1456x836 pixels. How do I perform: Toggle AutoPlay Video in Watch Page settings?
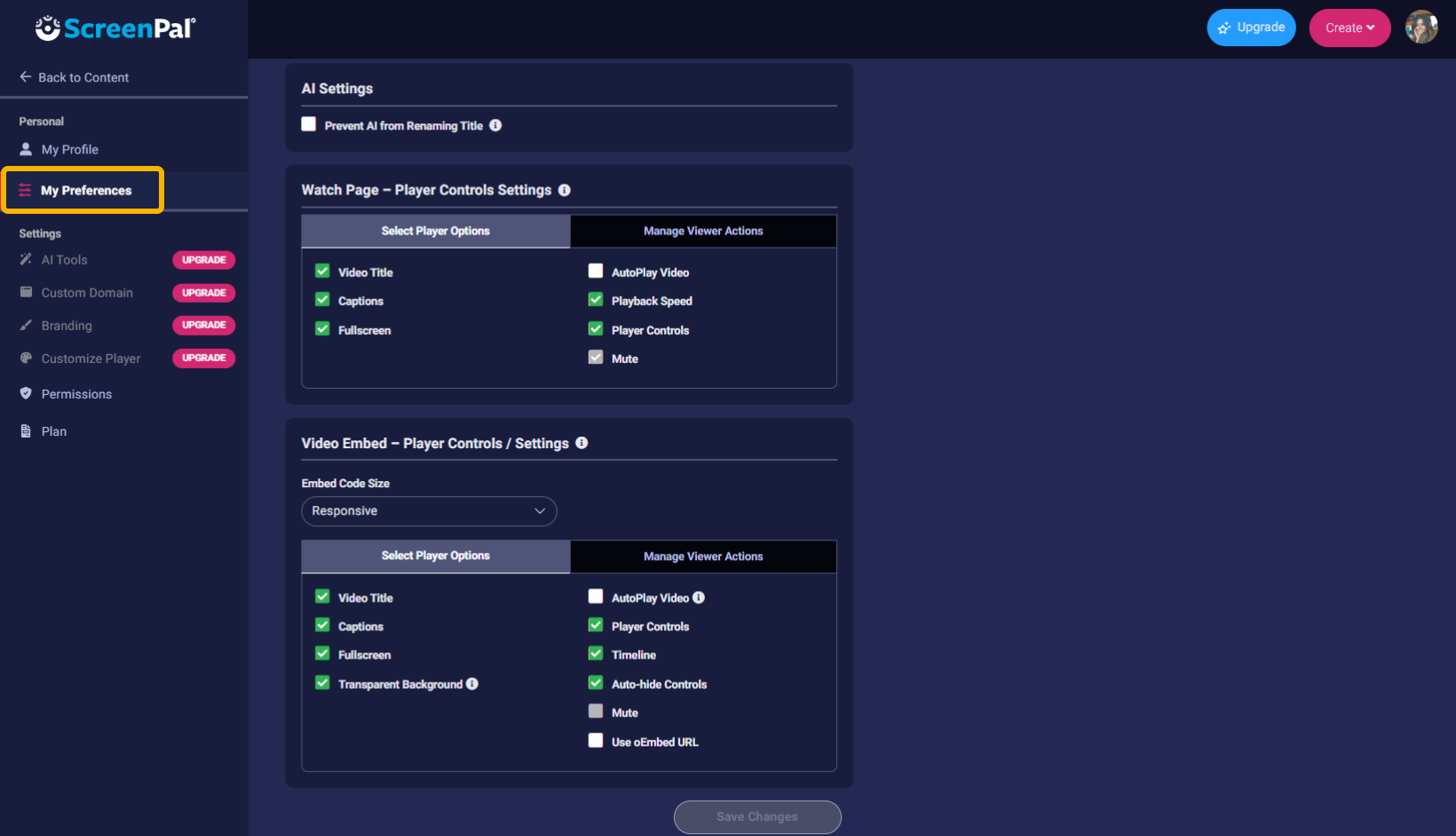coord(596,272)
